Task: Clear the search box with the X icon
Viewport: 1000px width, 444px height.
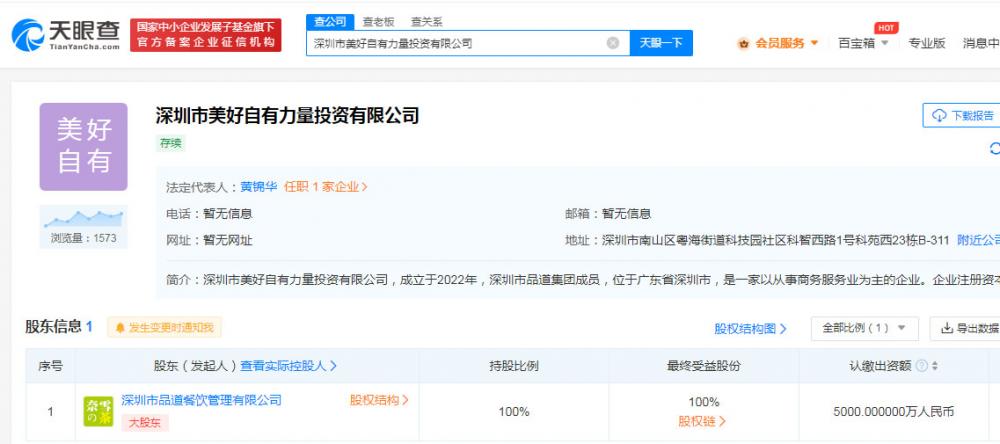Action: pyautogui.click(x=612, y=43)
